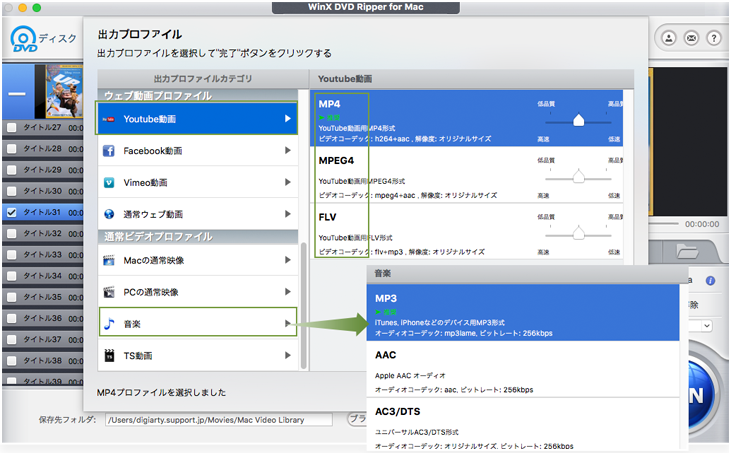Image resolution: width=729 pixels, height=453 pixels.
Task: Select the Vimeo動画 category
Action: (198, 182)
